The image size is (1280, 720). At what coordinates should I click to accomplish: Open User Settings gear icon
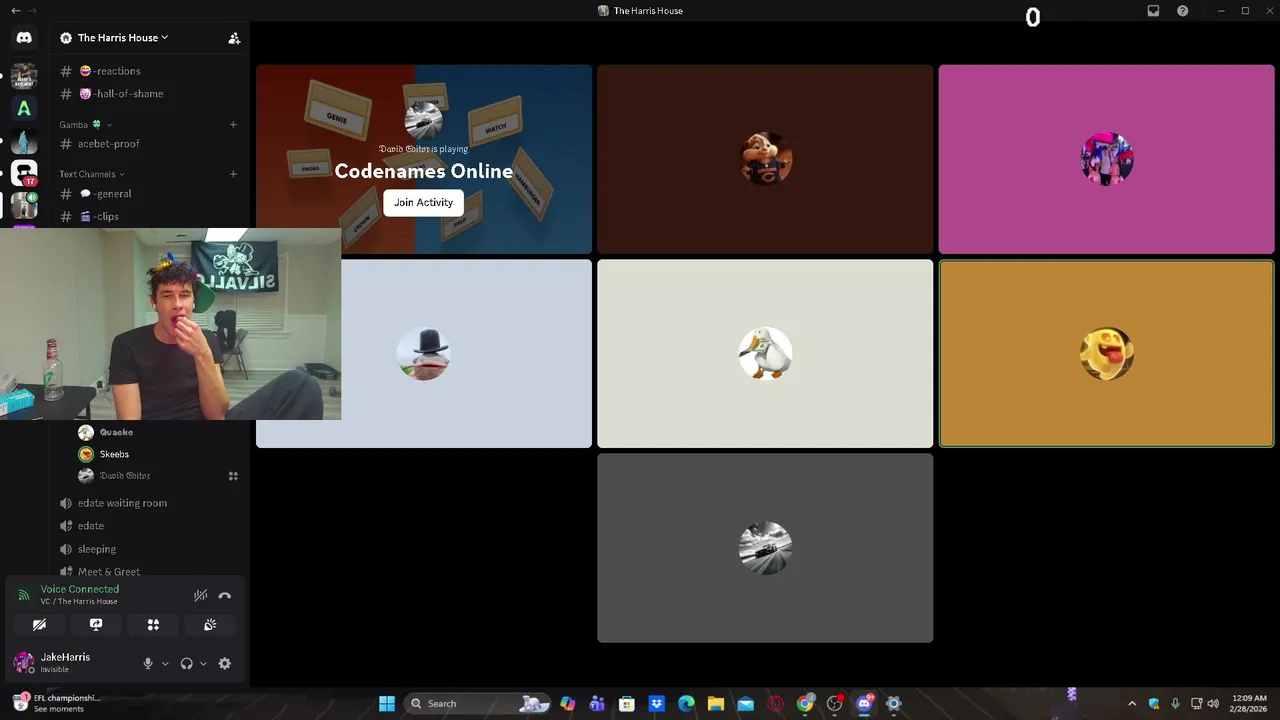point(225,663)
